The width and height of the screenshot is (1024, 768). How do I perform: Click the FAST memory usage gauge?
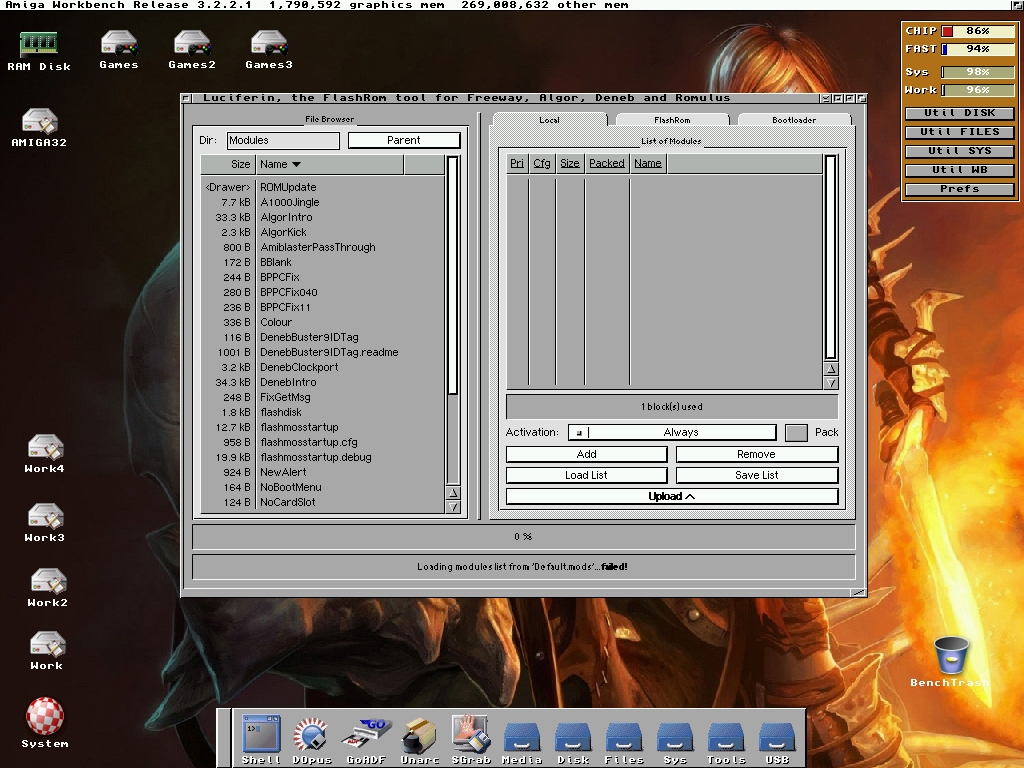point(978,49)
